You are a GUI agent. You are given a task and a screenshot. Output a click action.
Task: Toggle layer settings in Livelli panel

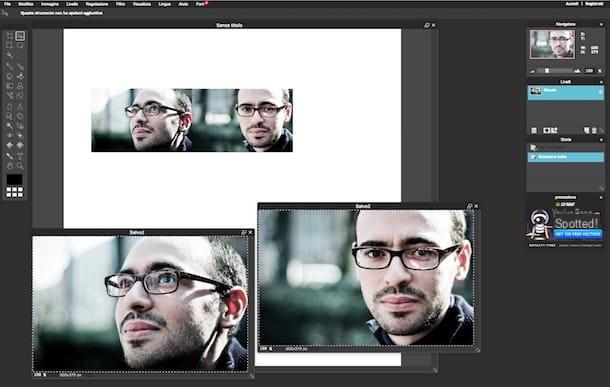534,130
